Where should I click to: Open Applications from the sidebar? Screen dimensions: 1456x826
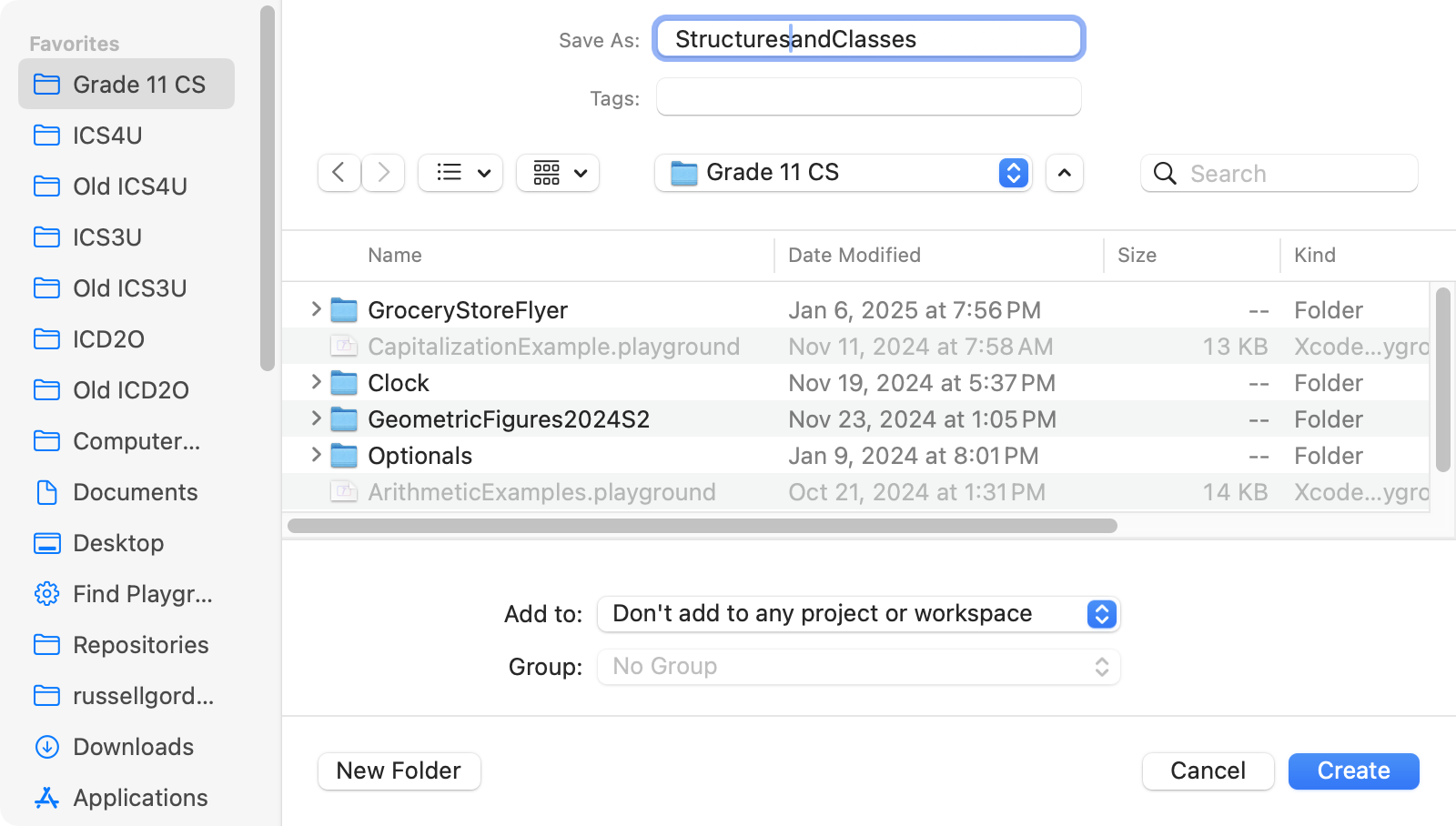tap(140, 798)
